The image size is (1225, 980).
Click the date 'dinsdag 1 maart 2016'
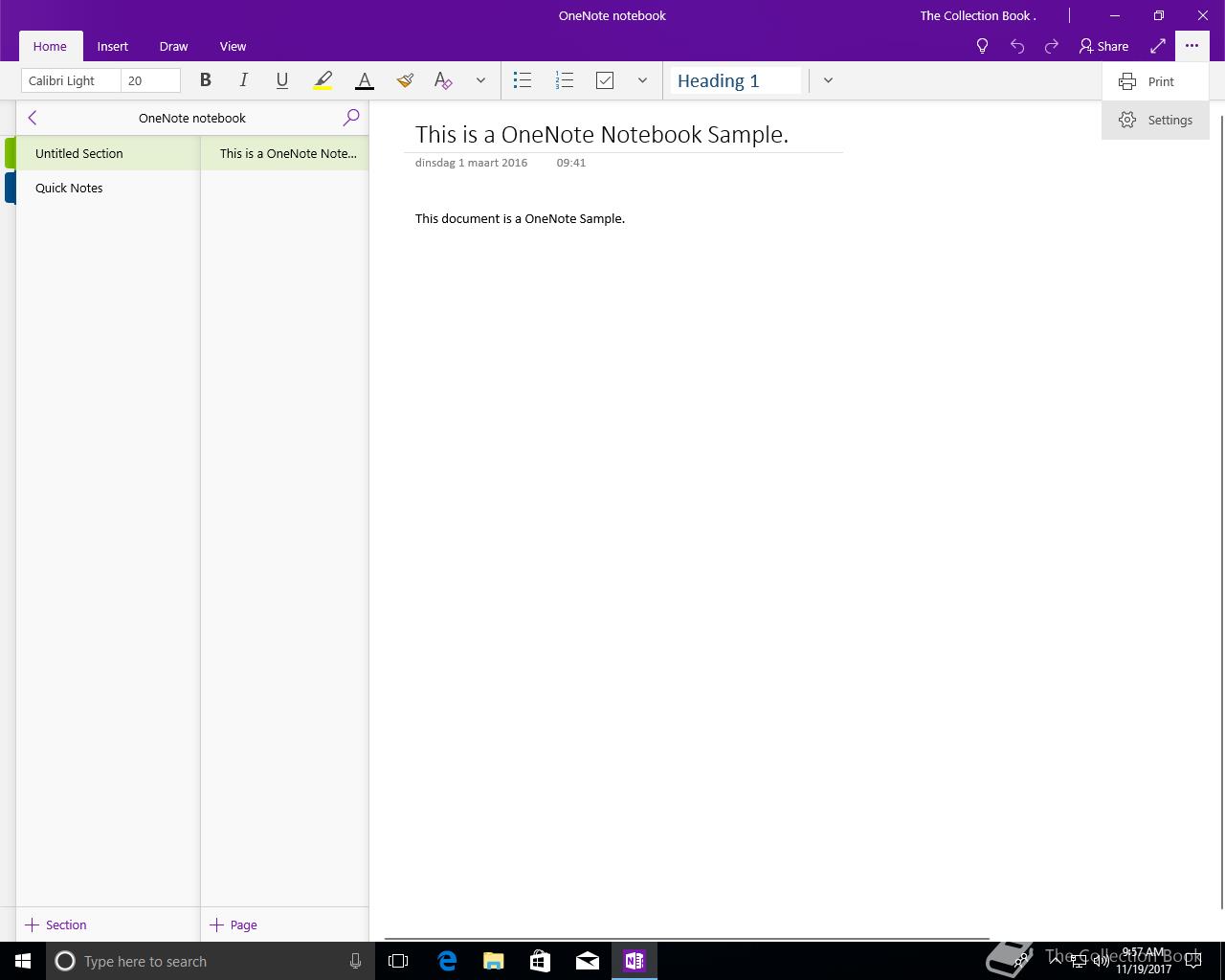coord(471,163)
